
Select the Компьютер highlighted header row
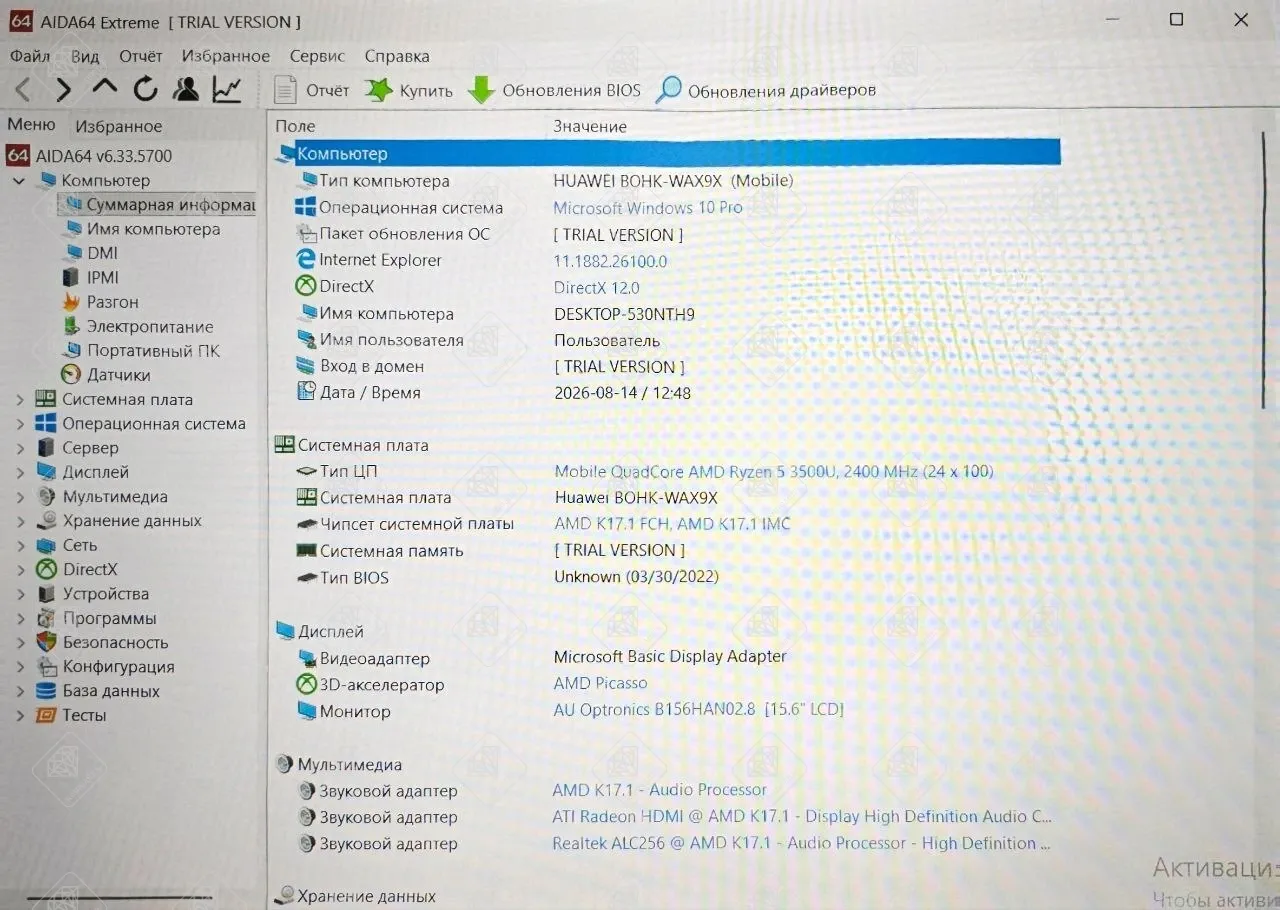(667, 153)
